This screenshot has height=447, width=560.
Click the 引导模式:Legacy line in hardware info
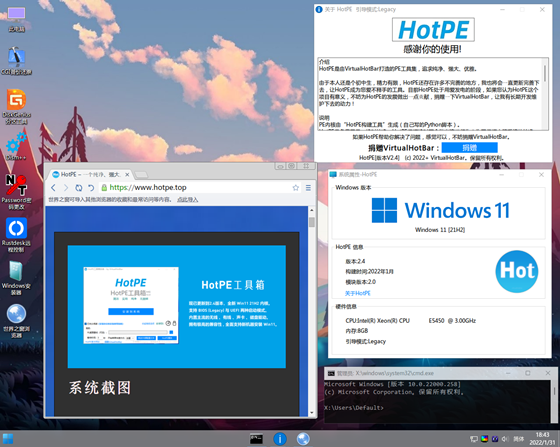[x=366, y=341]
